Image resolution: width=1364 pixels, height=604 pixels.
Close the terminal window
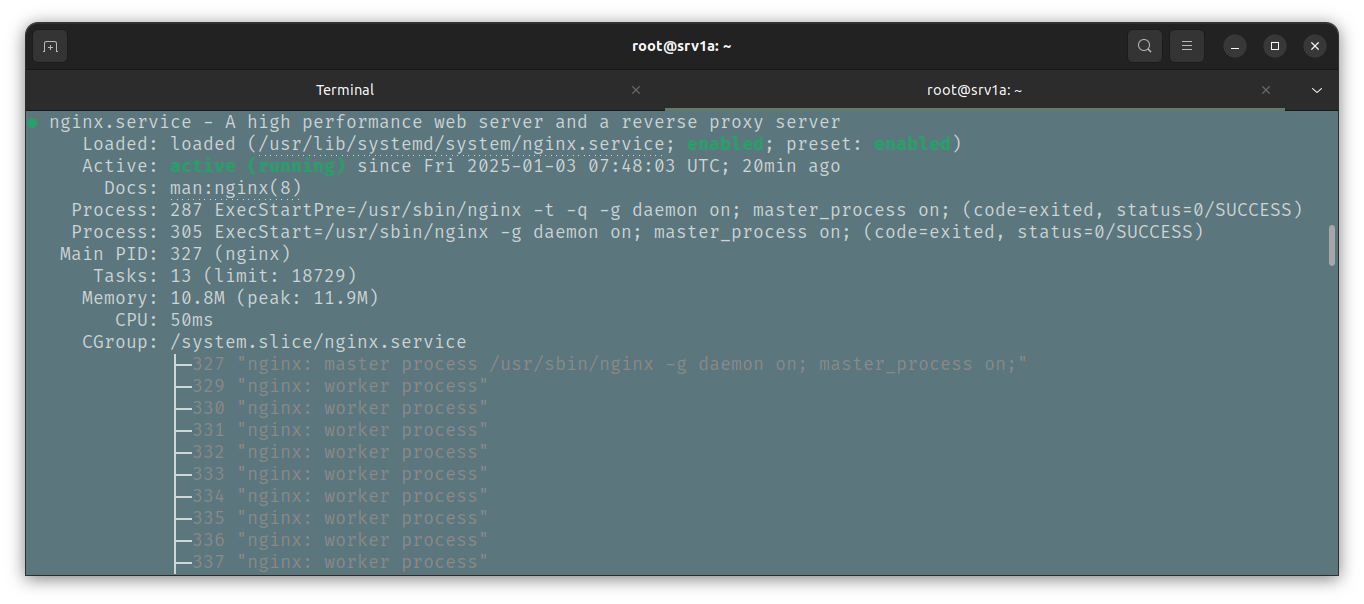point(1315,46)
